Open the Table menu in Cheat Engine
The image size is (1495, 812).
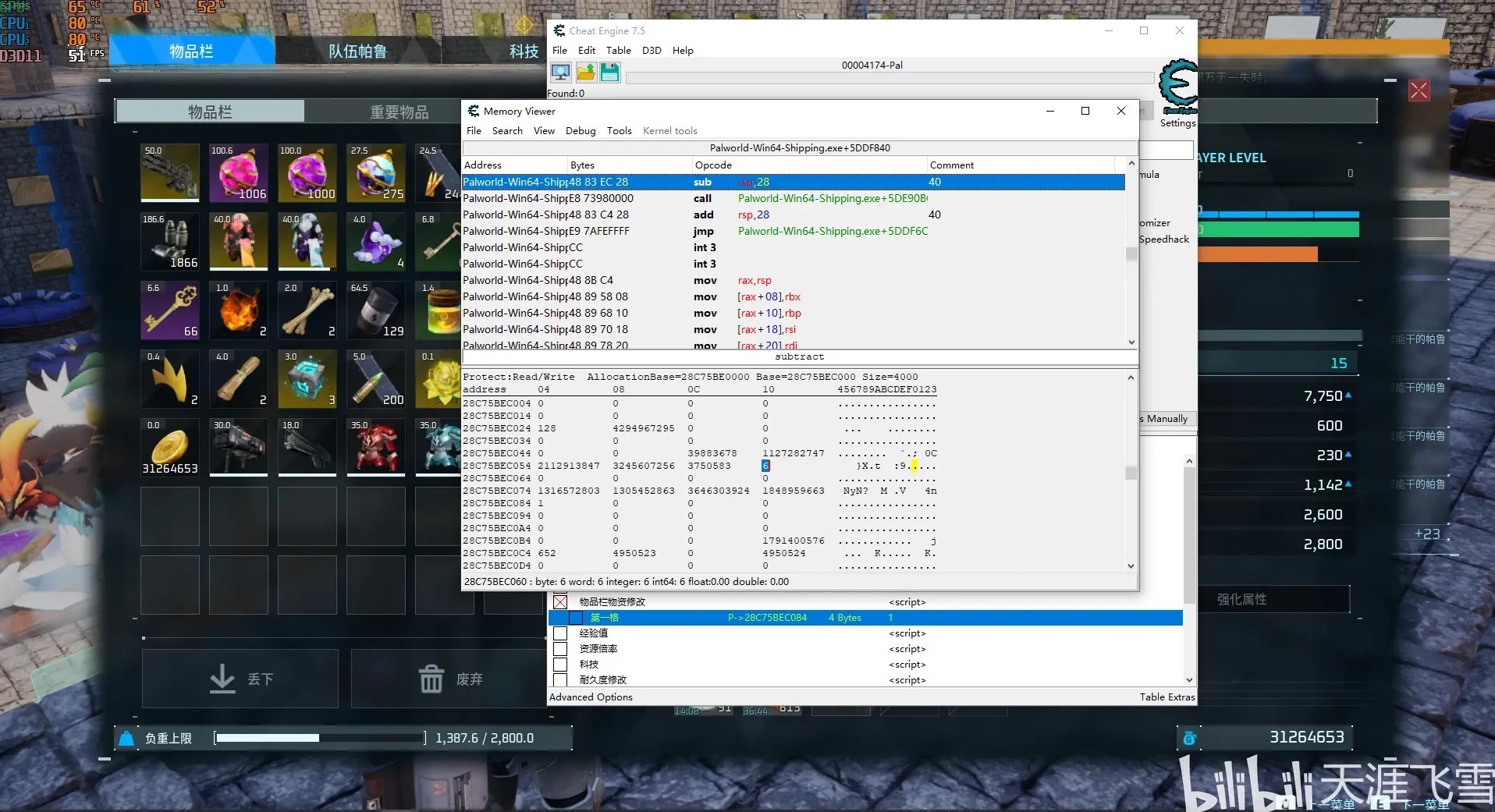[618, 51]
